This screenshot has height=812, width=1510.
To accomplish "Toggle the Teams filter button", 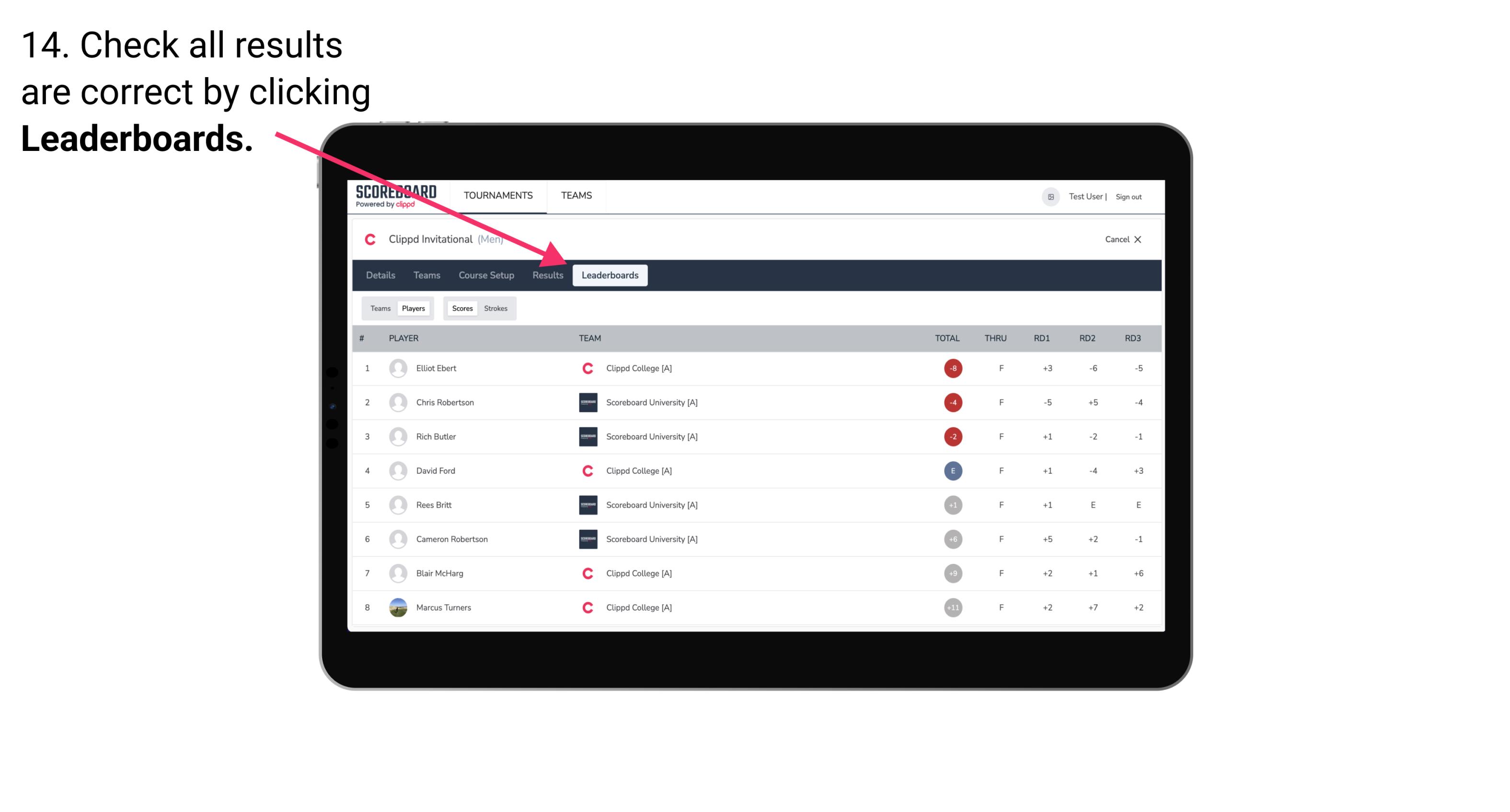I will (380, 308).
